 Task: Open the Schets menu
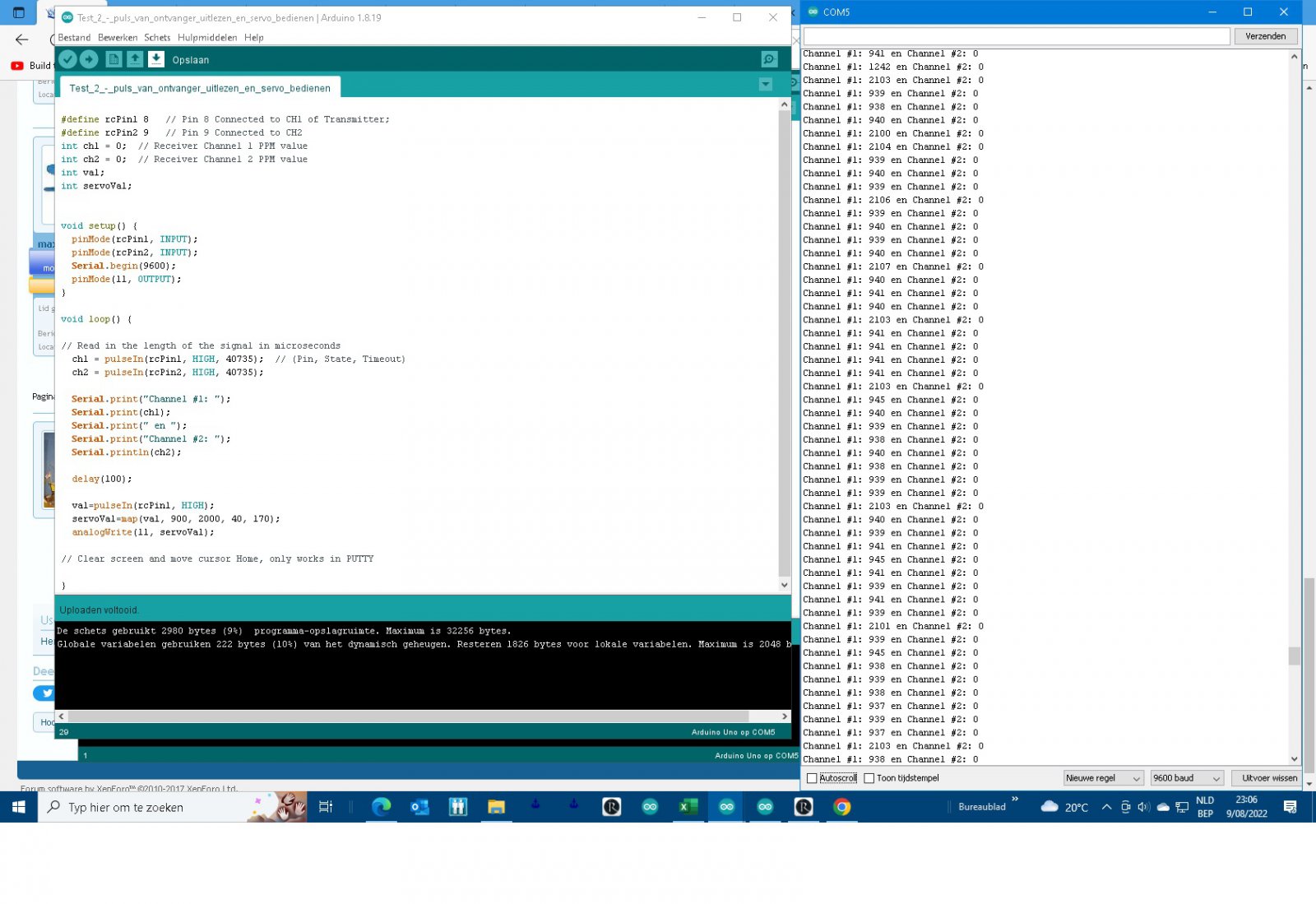click(157, 38)
